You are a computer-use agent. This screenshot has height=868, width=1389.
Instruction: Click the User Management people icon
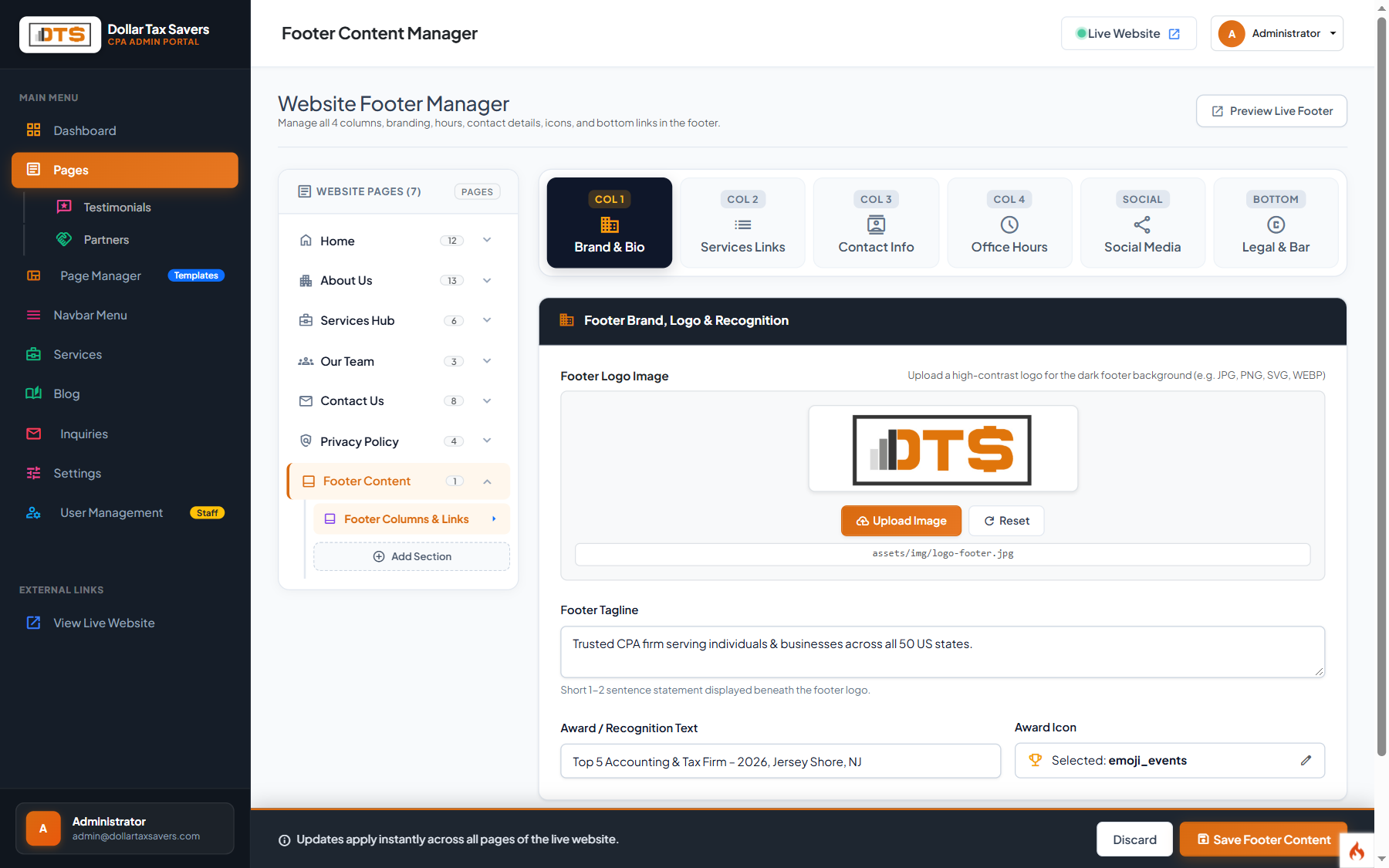[x=33, y=512]
